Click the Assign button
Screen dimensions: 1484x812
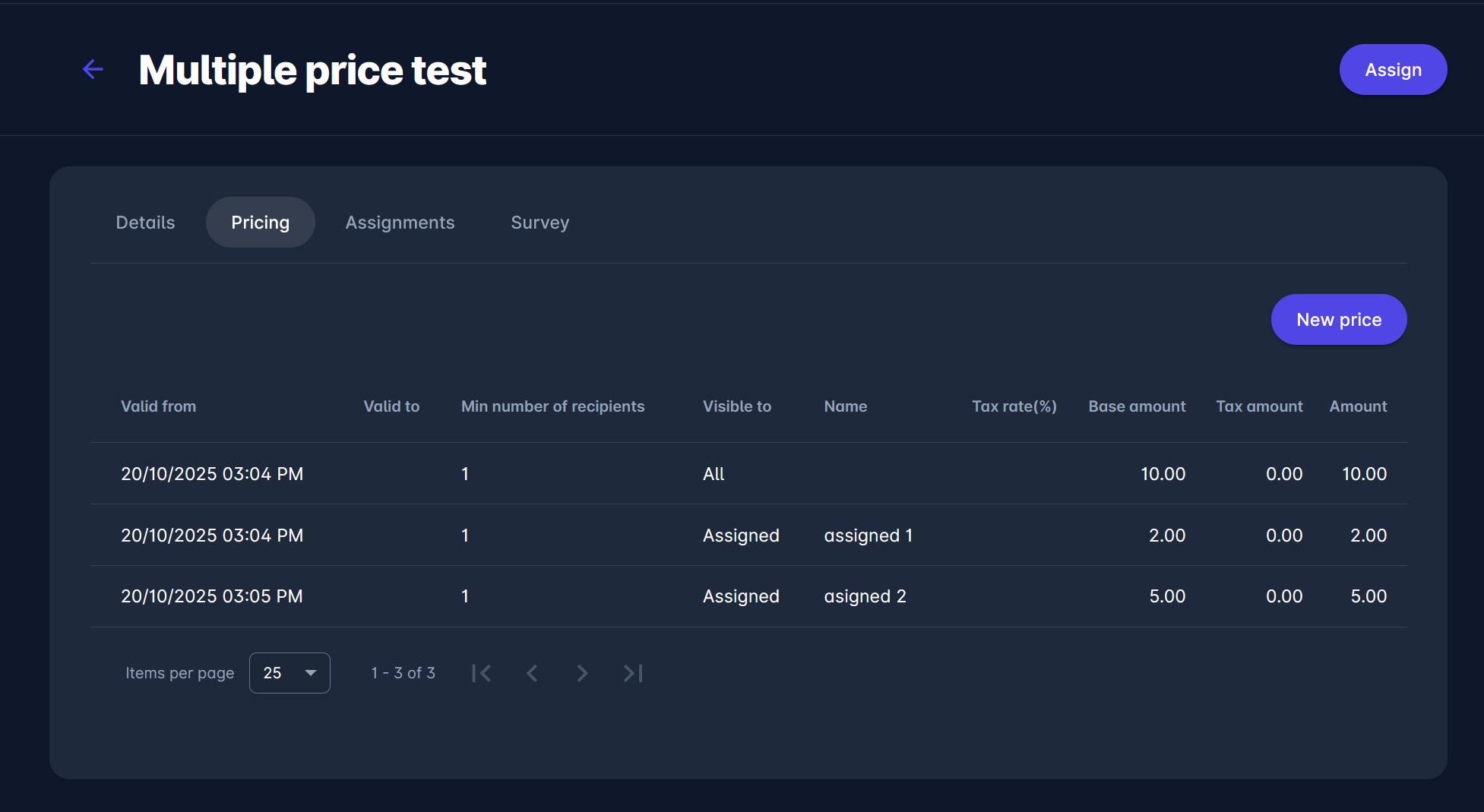coord(1392,70)
